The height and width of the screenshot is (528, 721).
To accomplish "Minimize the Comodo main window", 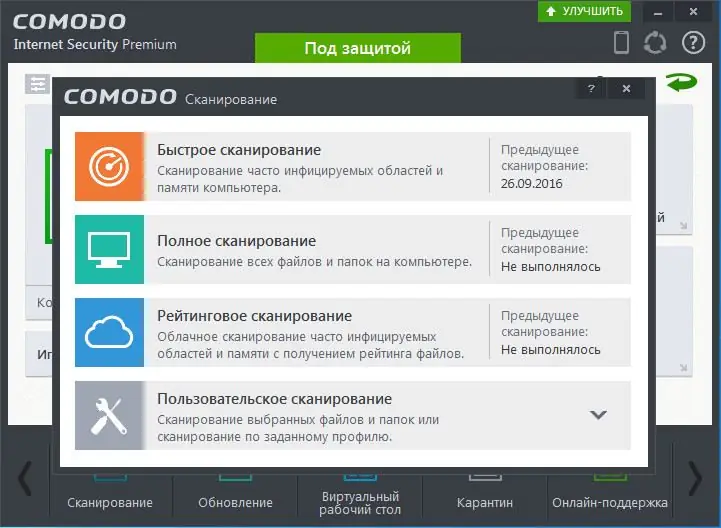I will tap(658, 12).
